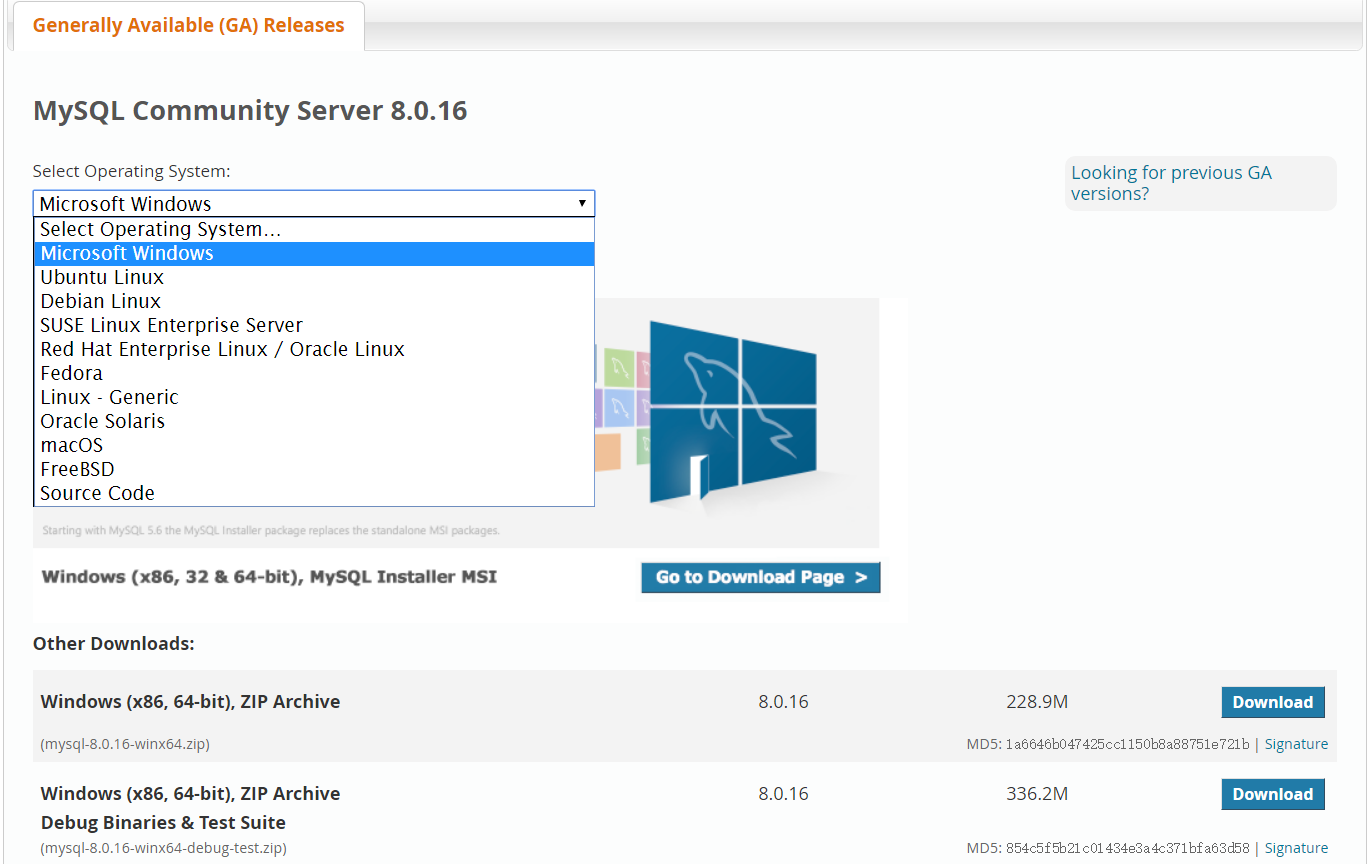Click the Go to Download Page button
Image resolution: width=1370 pixels, height=864 pixels.
pyautogui.click(x=761, y=577)
